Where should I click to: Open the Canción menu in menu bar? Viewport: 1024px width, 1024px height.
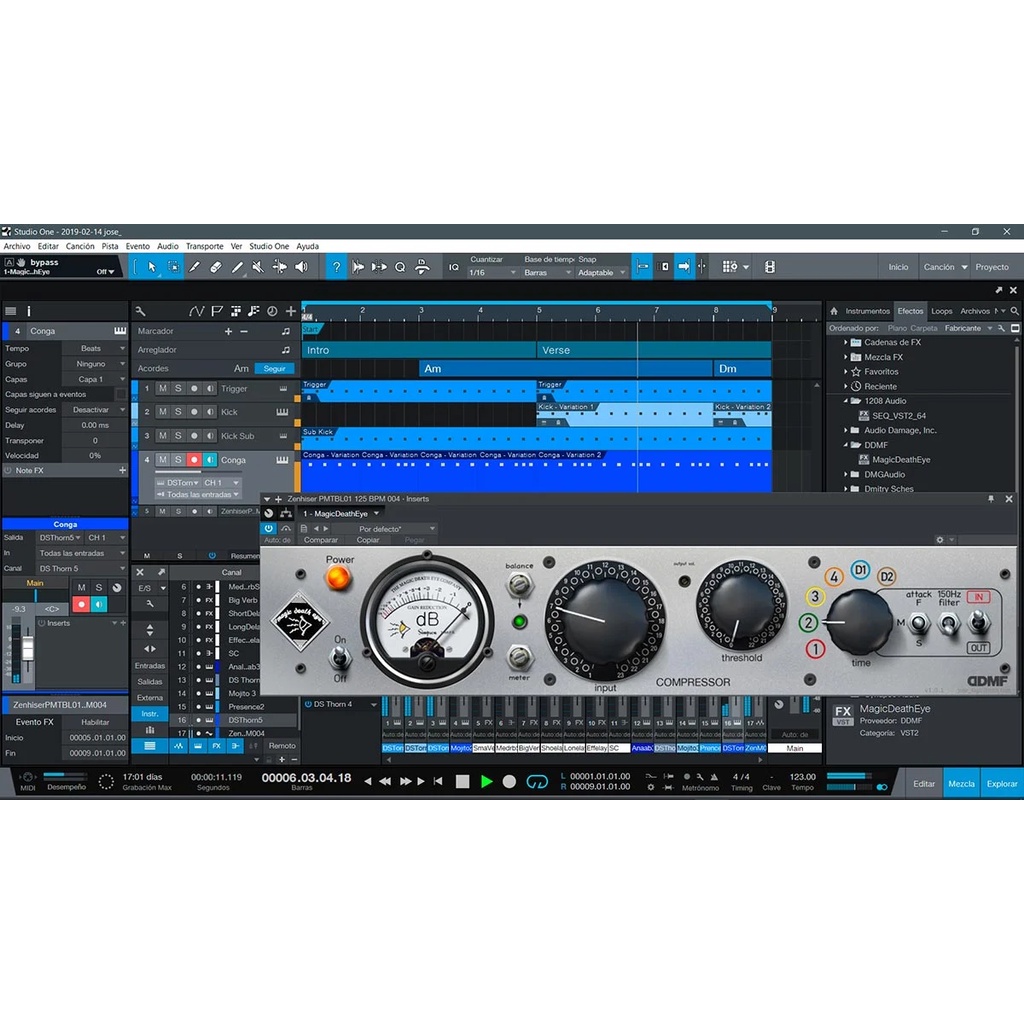[80, 247]
